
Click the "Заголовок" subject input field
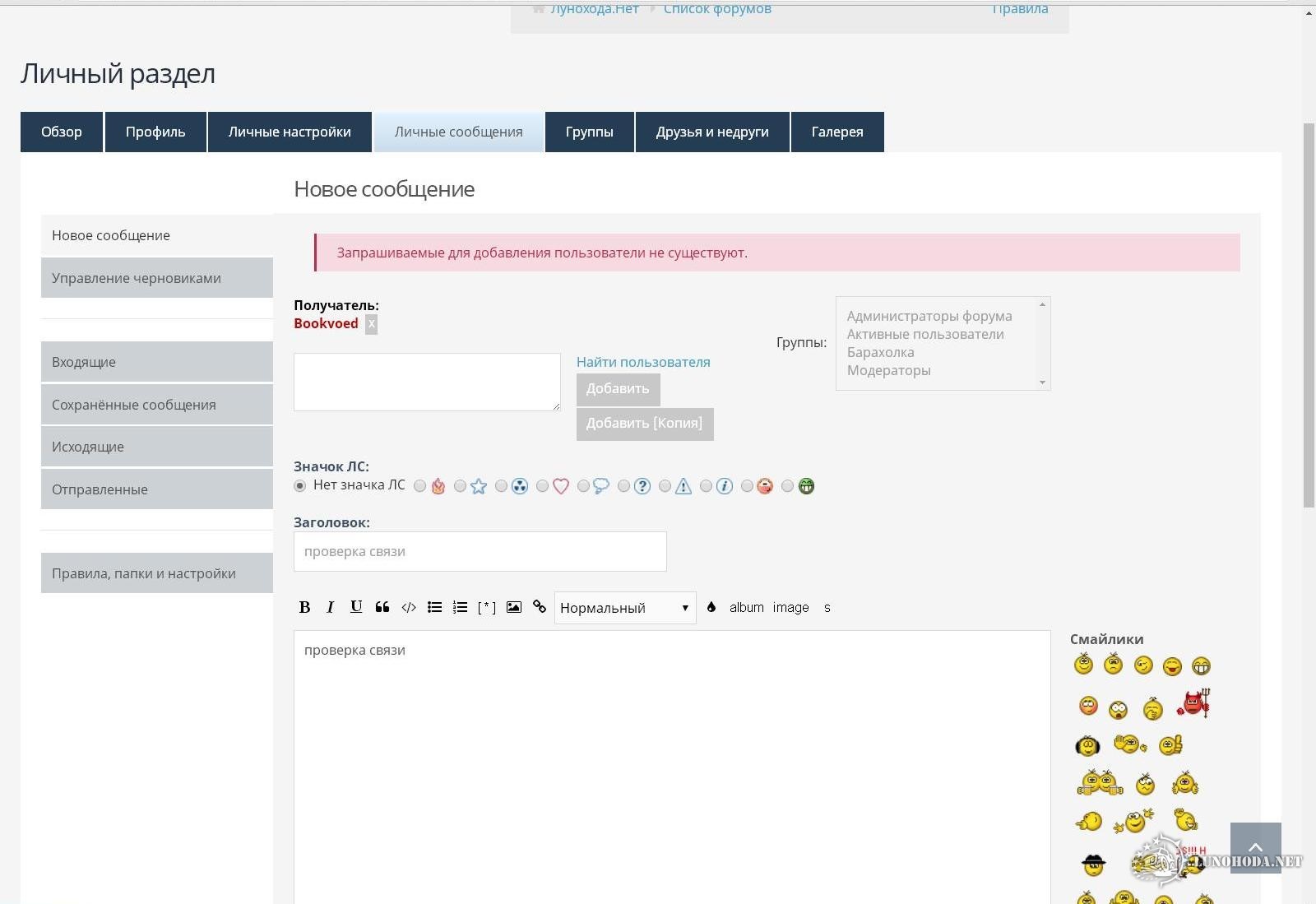tap(480, 551)
